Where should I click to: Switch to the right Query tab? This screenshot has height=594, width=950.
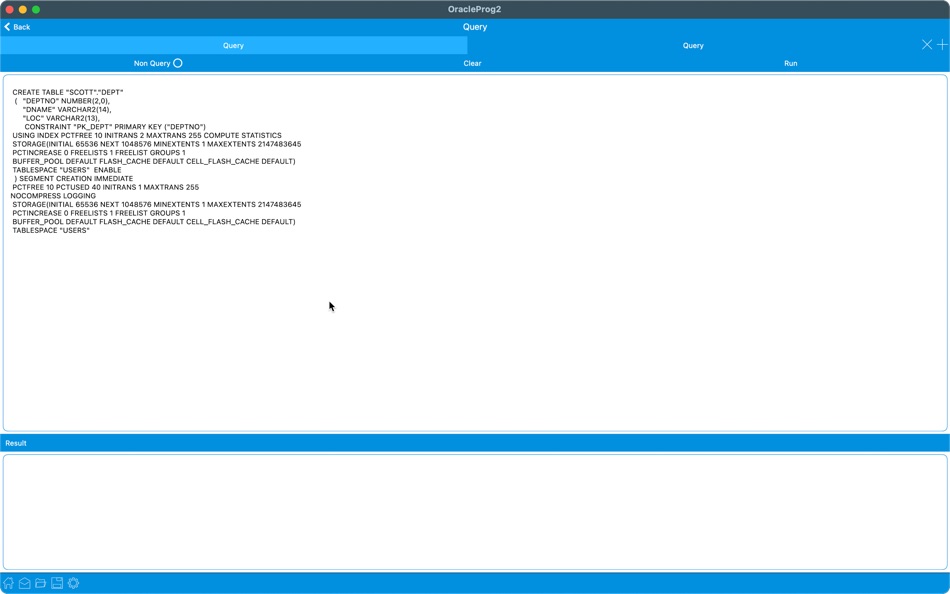click(693, 44)
